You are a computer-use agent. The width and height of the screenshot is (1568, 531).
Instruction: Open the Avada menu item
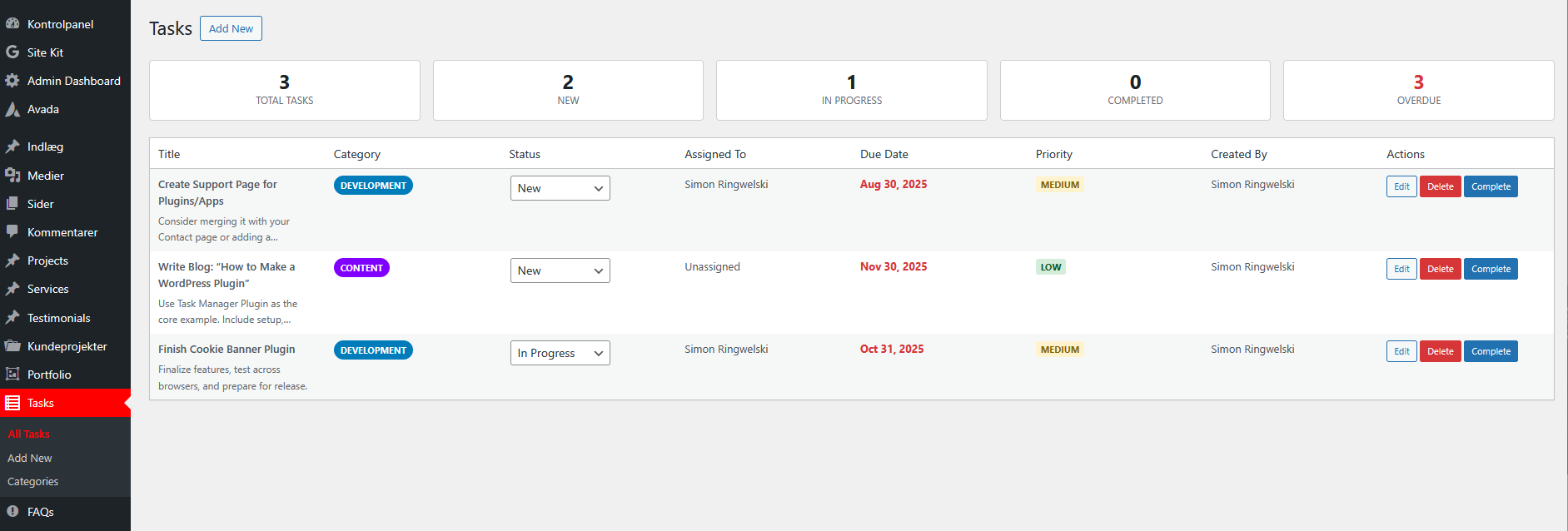(65, 109)
